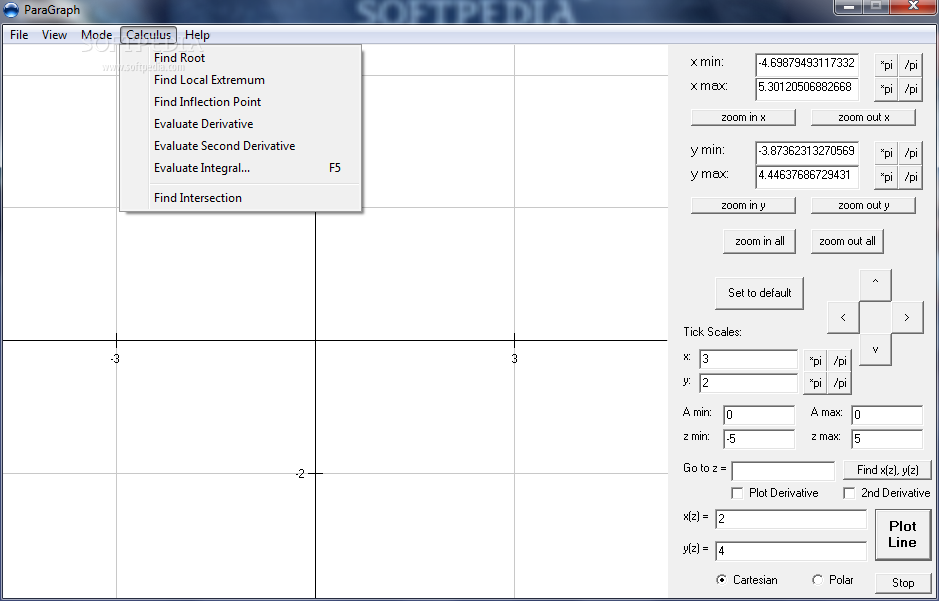Open the Help menu
This screenshot has height=601, width=939.
click(x=197, y=35)
